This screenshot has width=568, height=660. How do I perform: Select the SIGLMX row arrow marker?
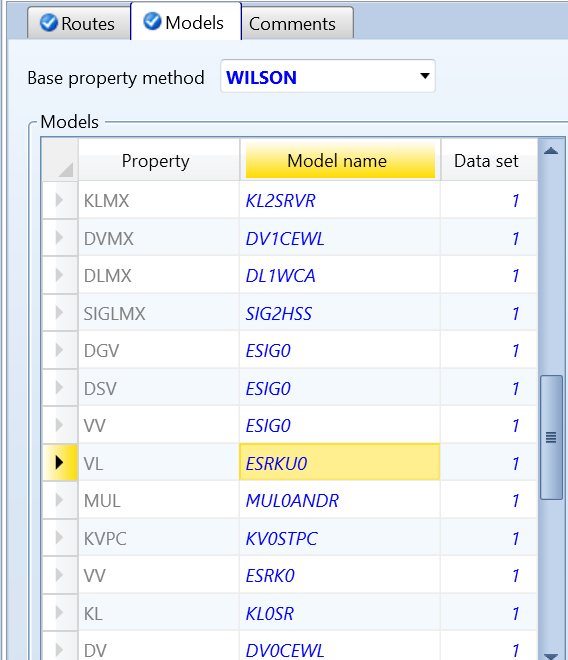60,312
